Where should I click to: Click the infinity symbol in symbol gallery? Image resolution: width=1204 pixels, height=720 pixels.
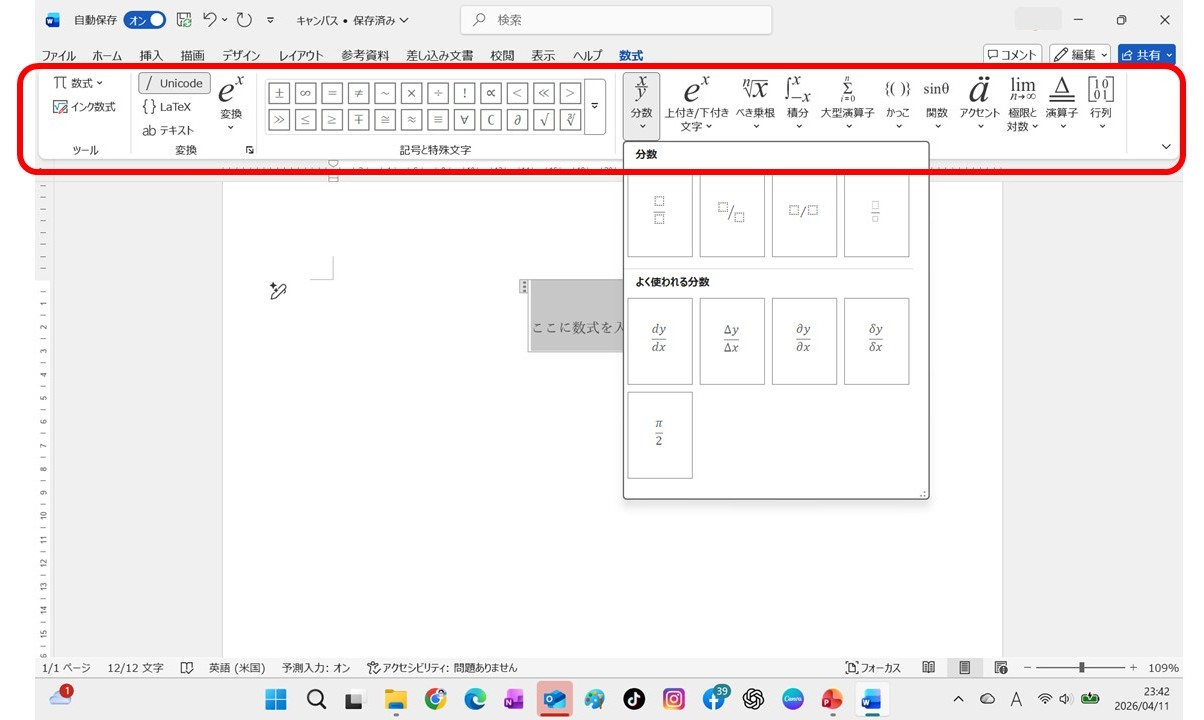306,94
